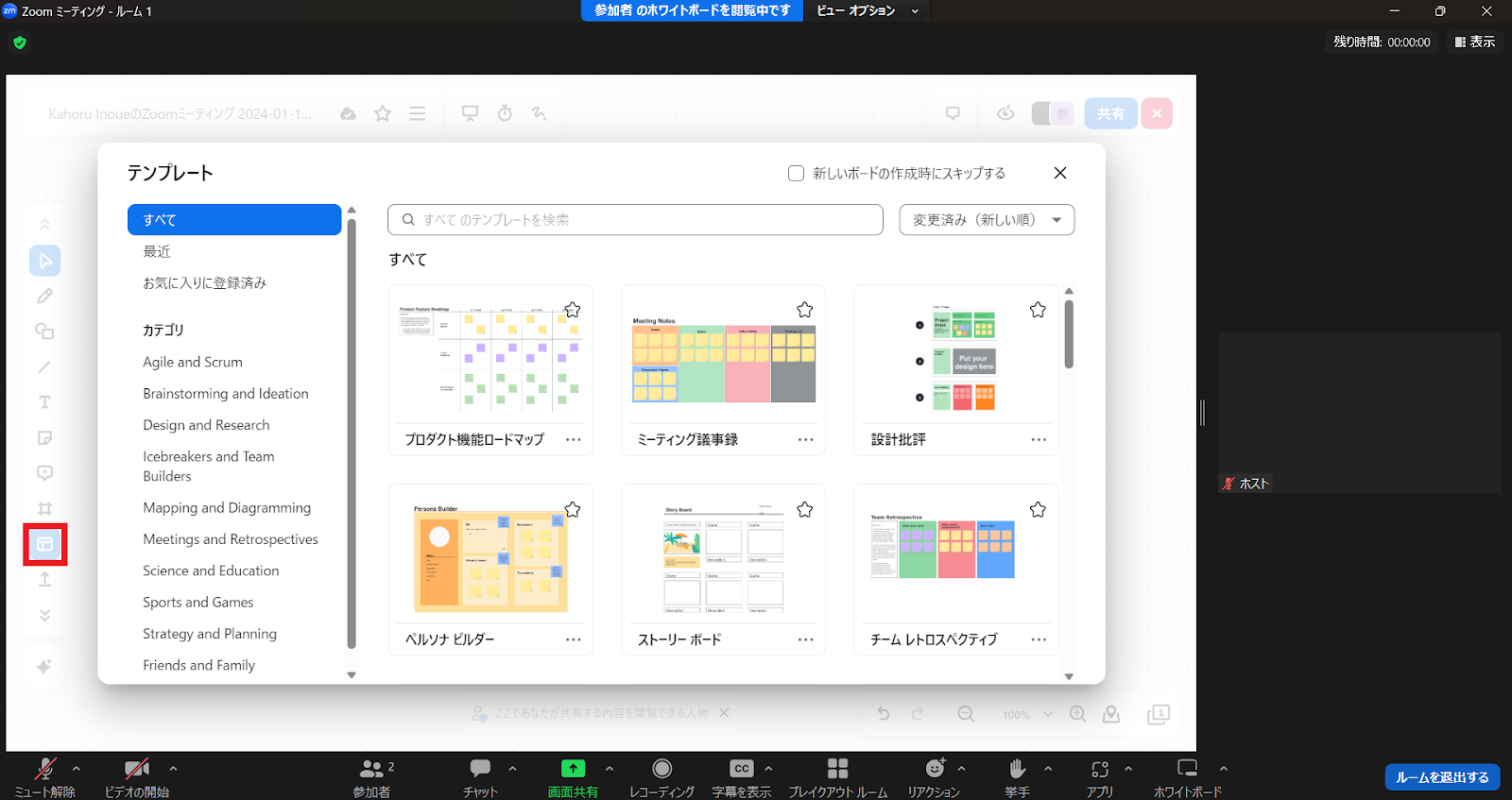The image size is (1512, 800).
Task: Favorite the プロダクト機能ロードマップ template
Action: pyautogui.click(x=573, y=310)
